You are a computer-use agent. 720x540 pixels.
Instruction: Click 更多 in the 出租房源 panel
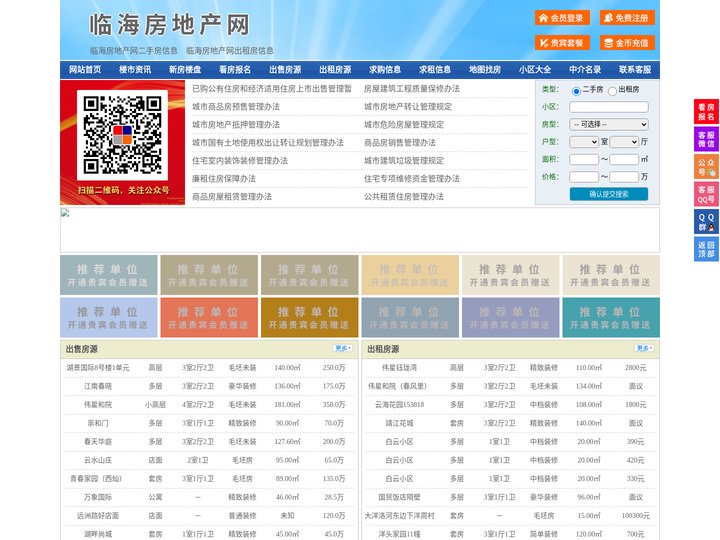pyautogui.click(x=644, y=348)
